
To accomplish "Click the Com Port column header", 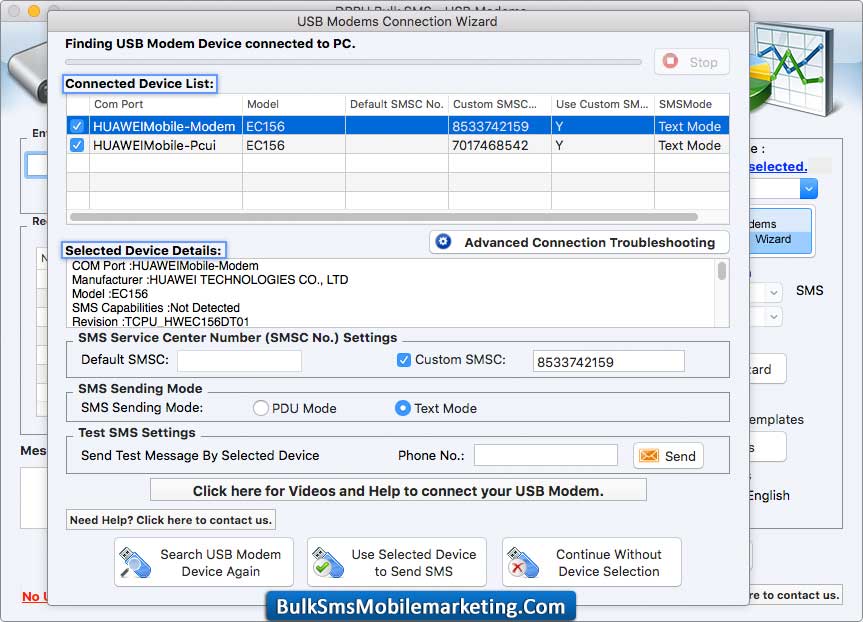I will coord(165,104).
